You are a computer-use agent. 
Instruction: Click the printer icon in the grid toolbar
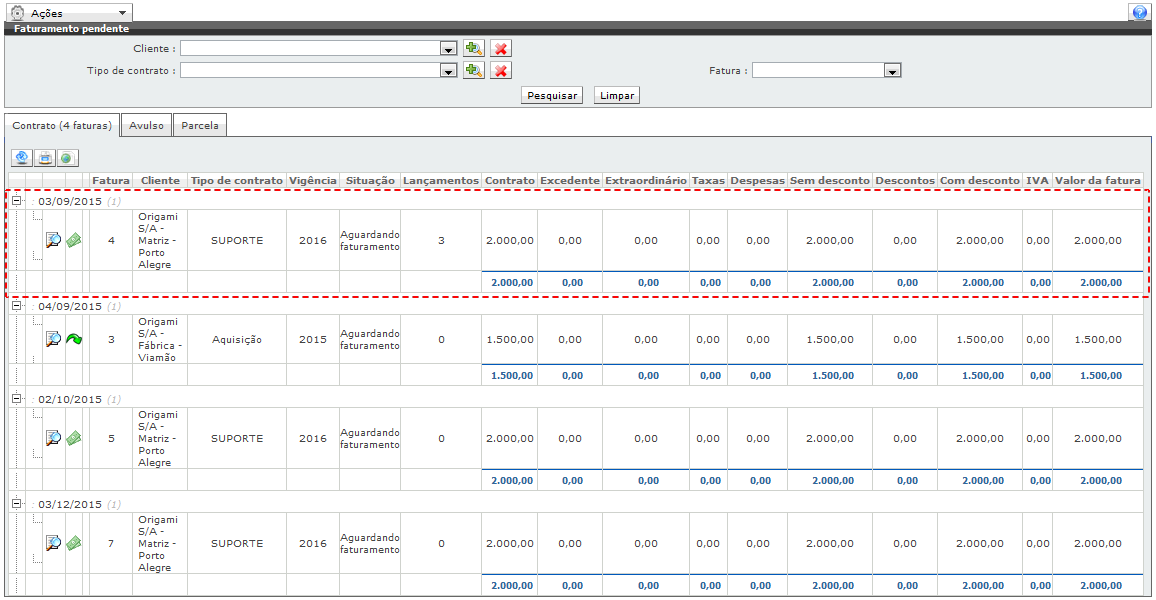coord(45,158)
